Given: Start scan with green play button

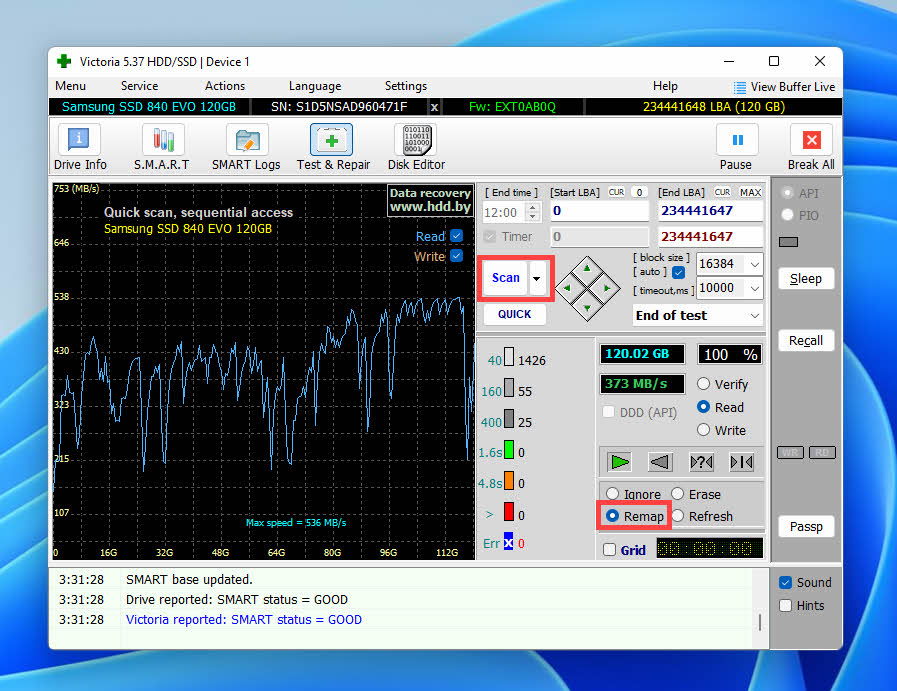Looking at the screenshot, I should pyautogui.click(x=619, y=462).
